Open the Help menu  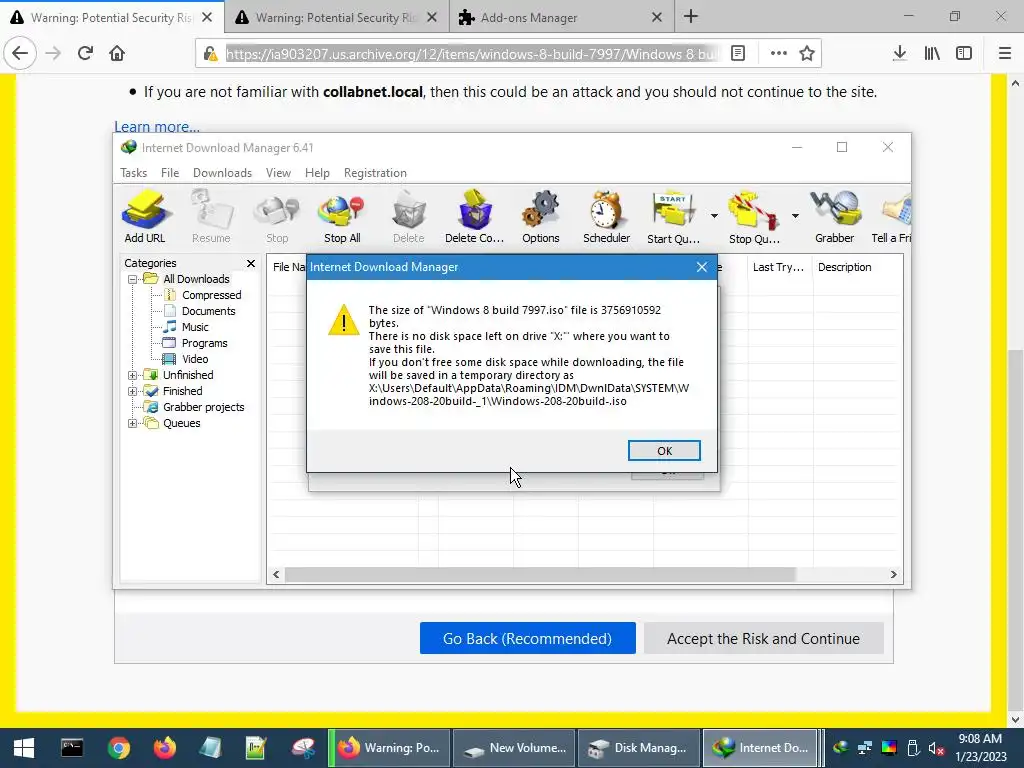point(317,173)
